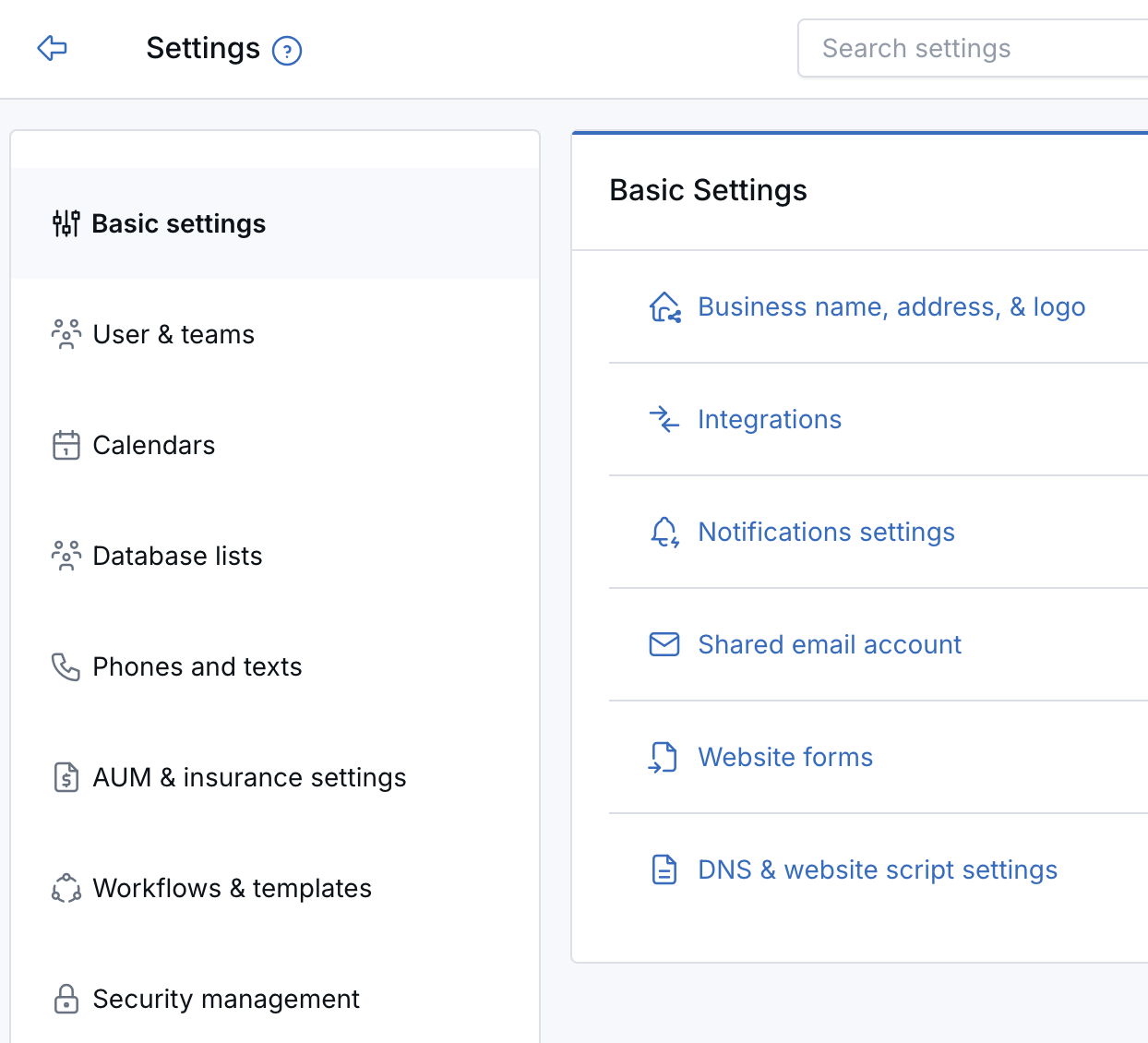Click the form icon beside Website forms
Screen dimensions: 1148x1043
(664, 757)
